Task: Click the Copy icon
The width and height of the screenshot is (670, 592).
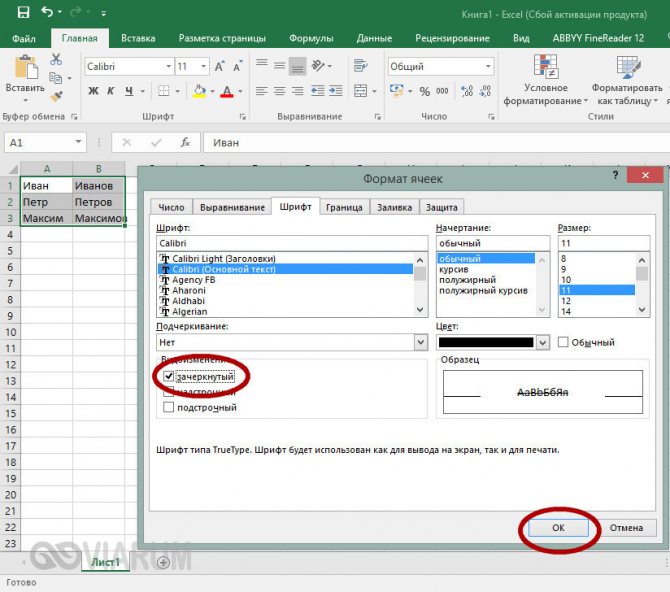Action: pos(56,78)
